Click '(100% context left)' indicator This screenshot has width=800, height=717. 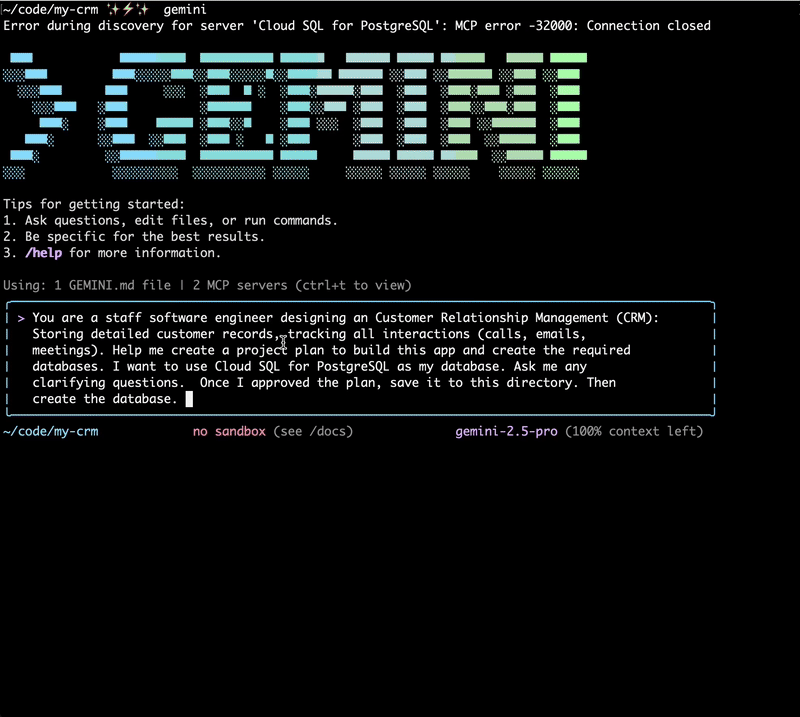[x=634, y=432]
